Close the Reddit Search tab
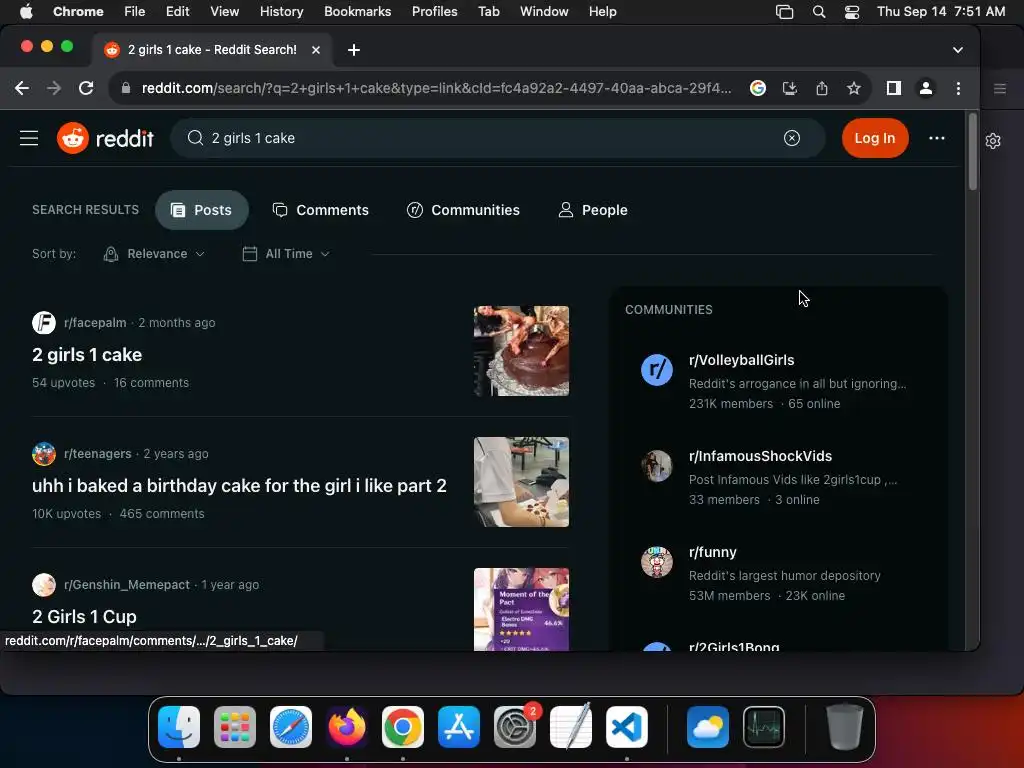The height and width of the screenshot is (768, 1024). pos(315,50)
